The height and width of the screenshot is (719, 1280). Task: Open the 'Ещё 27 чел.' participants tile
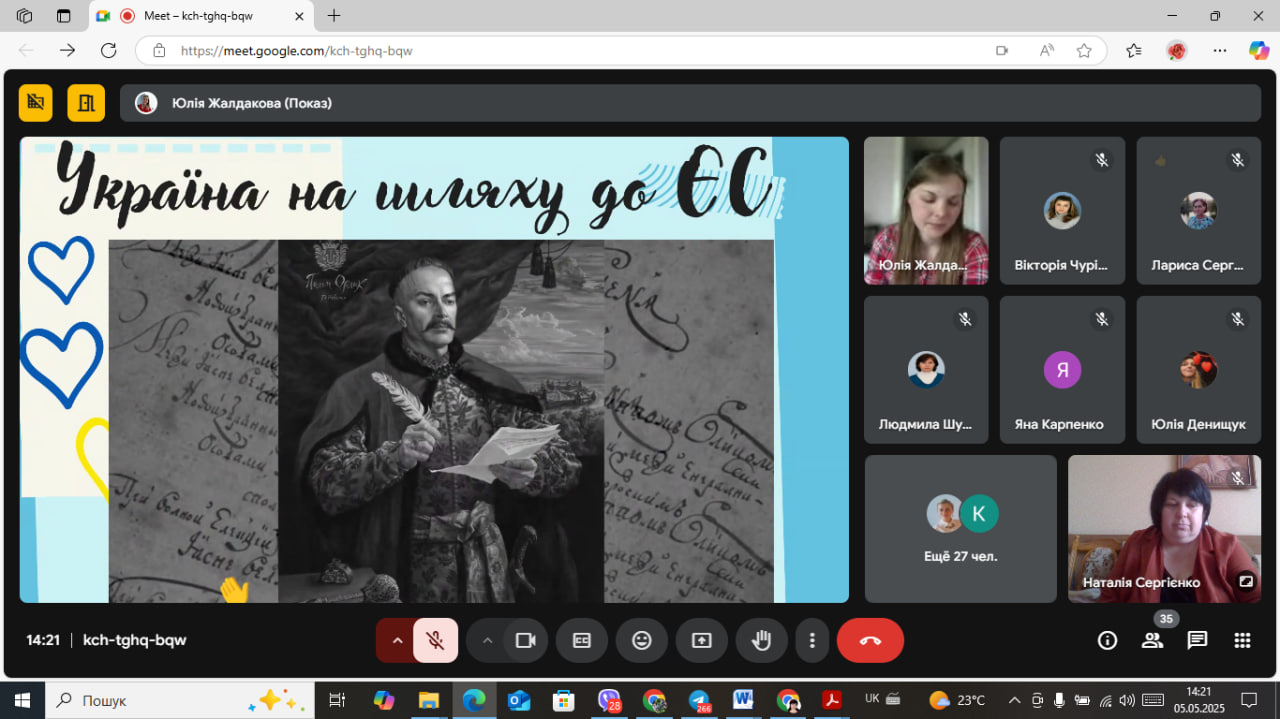coord(960,529)
